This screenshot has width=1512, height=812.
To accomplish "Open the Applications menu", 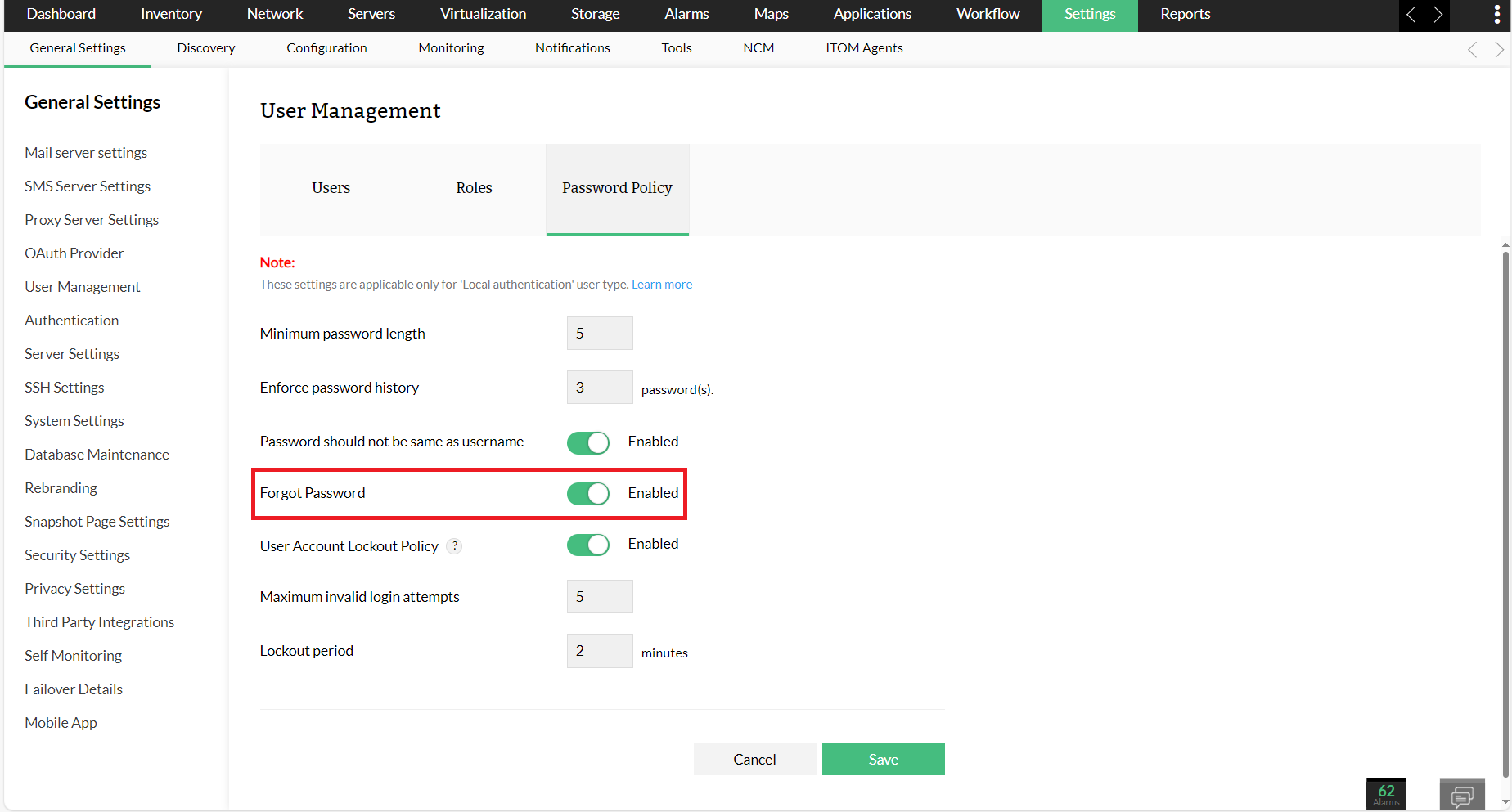I will point(873,14).
